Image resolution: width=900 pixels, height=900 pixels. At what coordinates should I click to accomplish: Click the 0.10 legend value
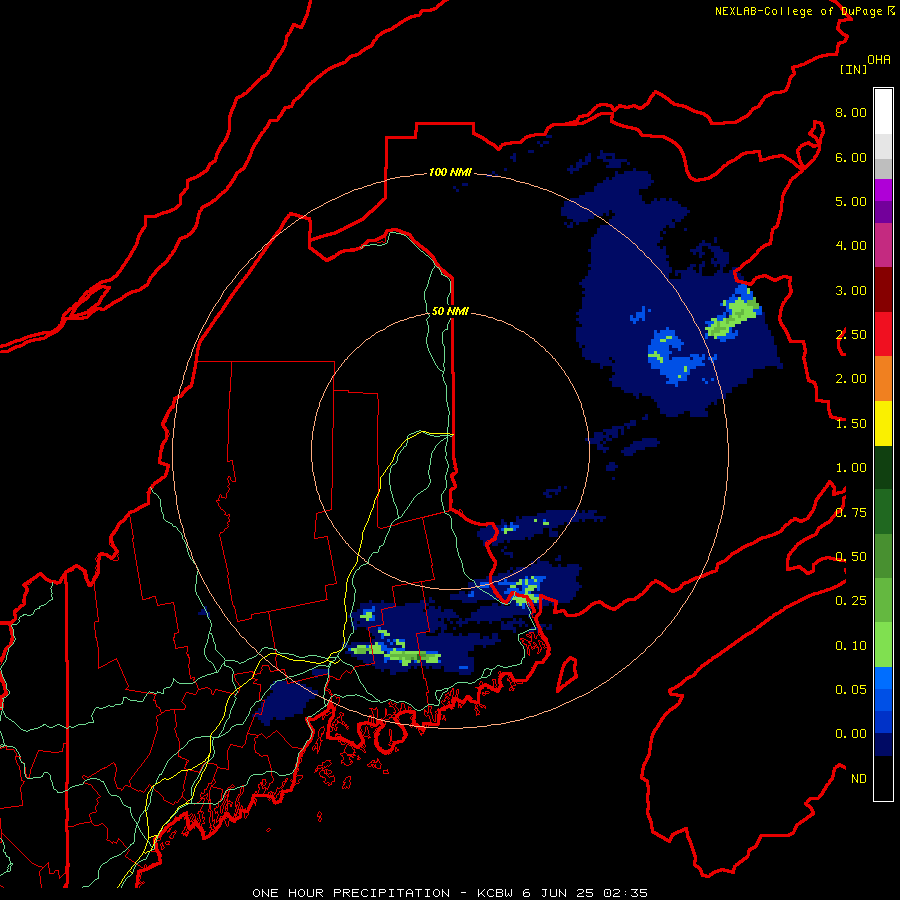click(x=851, y=646)
